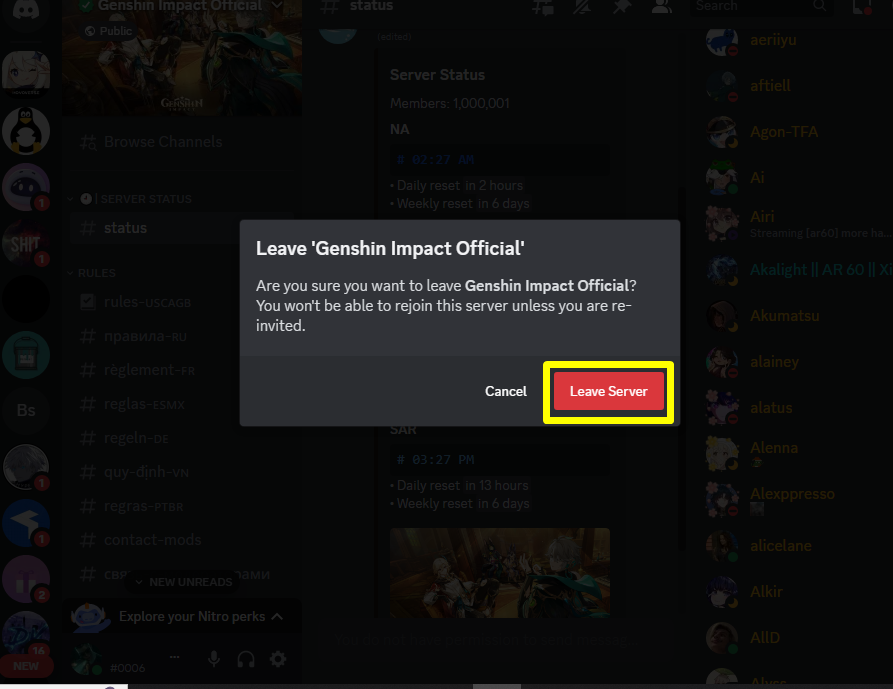The width and height of the screenshot is (893, 689).
Task: Open Discord home from the logo icon
Action: point(26,9)
